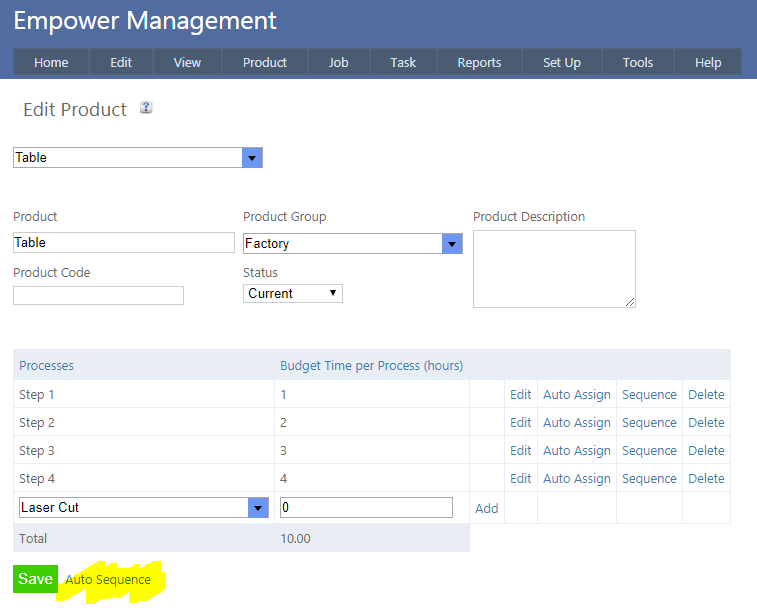Image resolution: width=757 pixels, height=616 pixels.
Task: Click the Auto Sequence link
Action: (108, 580)
